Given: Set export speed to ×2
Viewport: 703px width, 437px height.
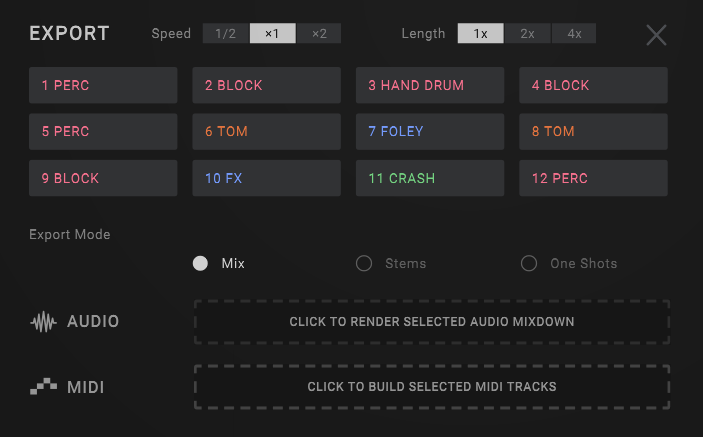Looking at the screenshot, I should pos(319,34).
